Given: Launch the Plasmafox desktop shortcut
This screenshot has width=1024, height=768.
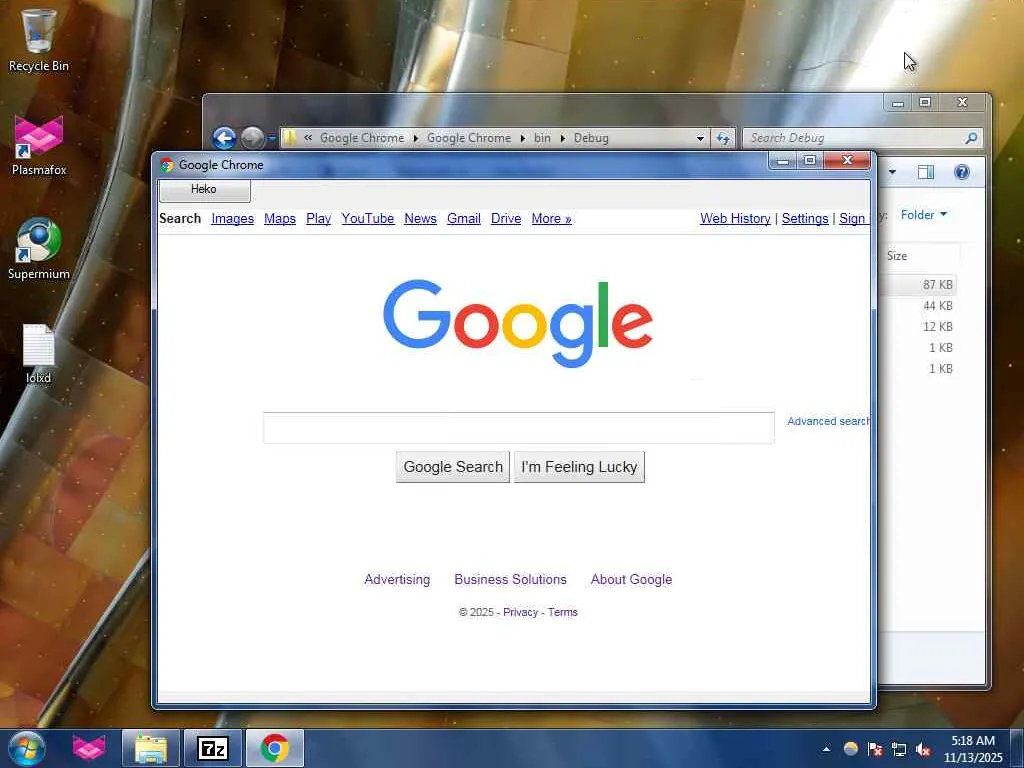Looking at the screenshot, I should point(39,145).
